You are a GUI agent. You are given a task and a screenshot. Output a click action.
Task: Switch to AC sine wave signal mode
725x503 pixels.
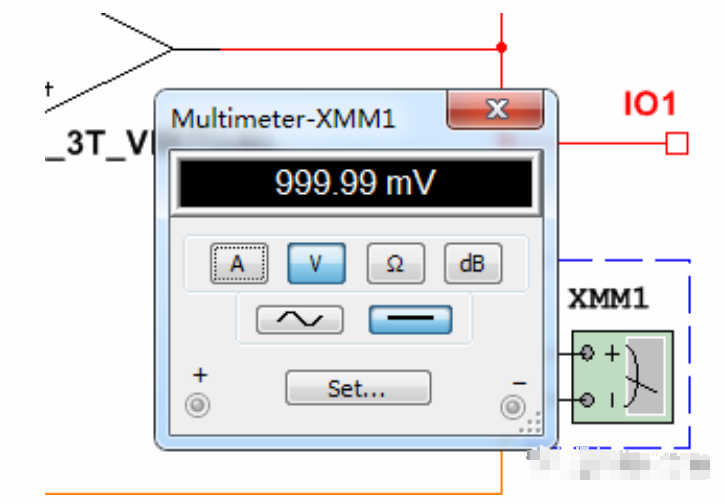click(x=300, y=319)
